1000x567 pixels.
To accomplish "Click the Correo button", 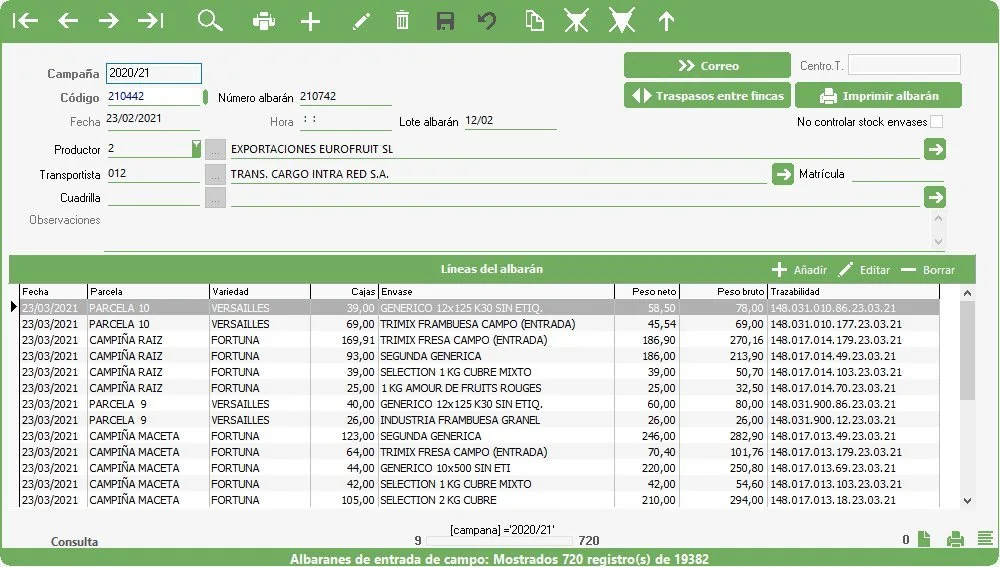I will (x=707, y=66).
